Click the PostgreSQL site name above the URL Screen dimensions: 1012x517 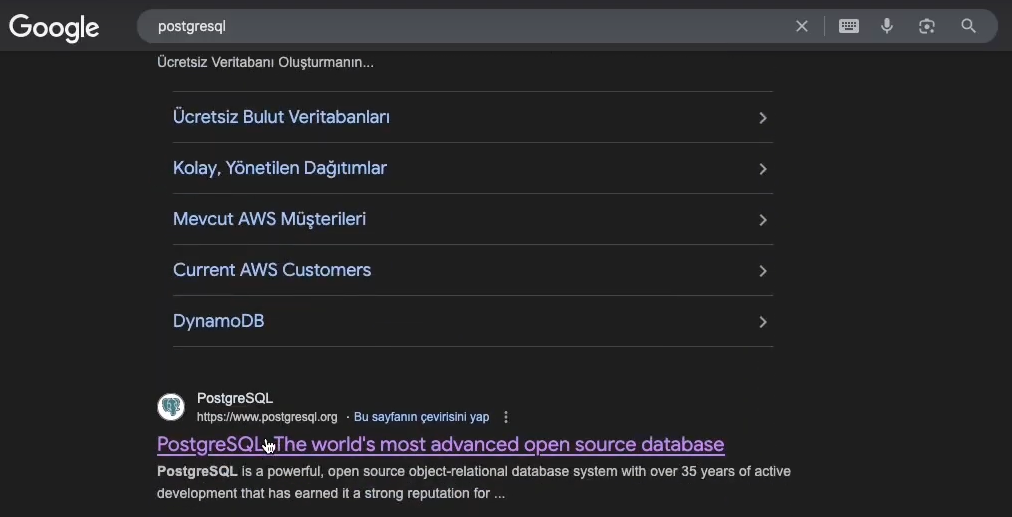(235, 398)
